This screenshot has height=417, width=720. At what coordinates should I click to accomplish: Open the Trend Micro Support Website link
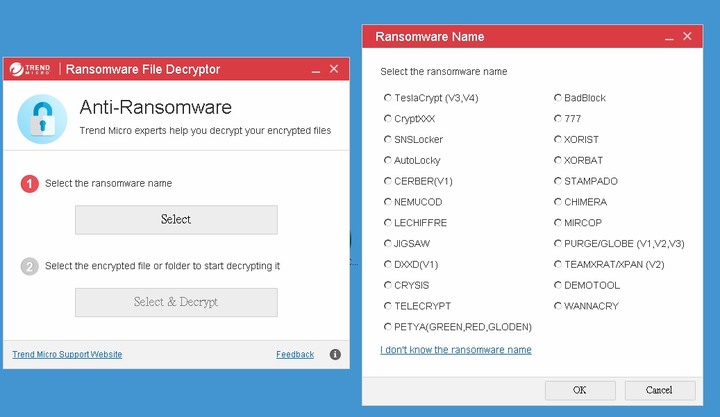point(67,355)
